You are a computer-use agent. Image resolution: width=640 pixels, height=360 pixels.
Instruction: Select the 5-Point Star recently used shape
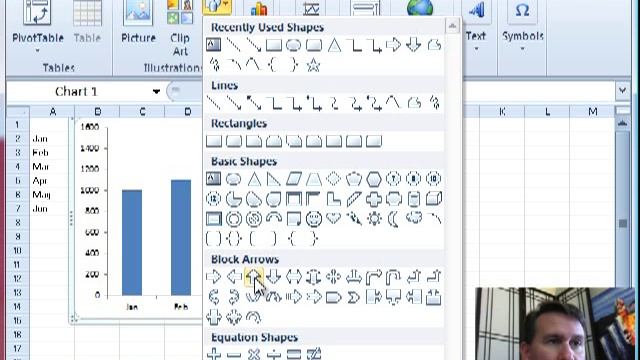(x=313, y=65)
